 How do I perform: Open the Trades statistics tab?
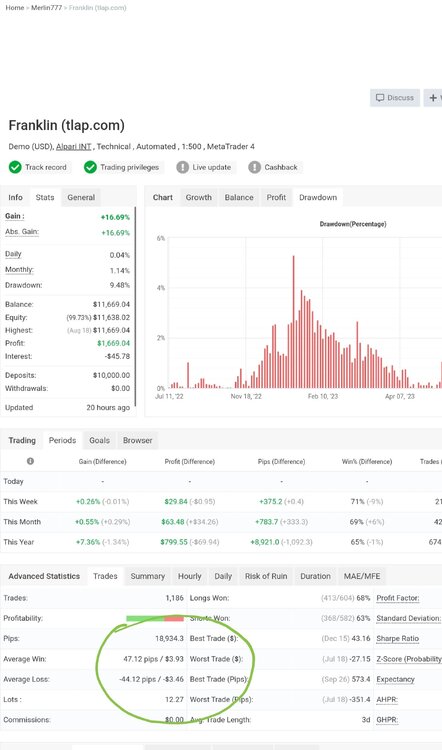coord(105,576)
